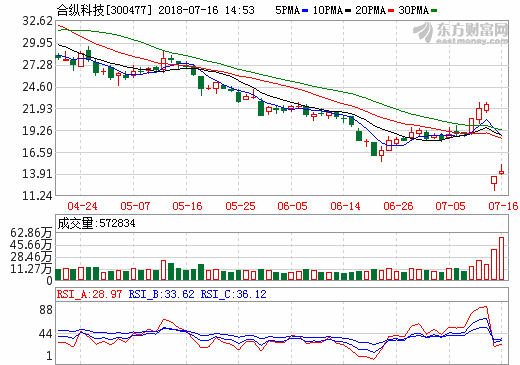Click the 88 RSI axis label
The image size is (520, 365).
(46, 310)
